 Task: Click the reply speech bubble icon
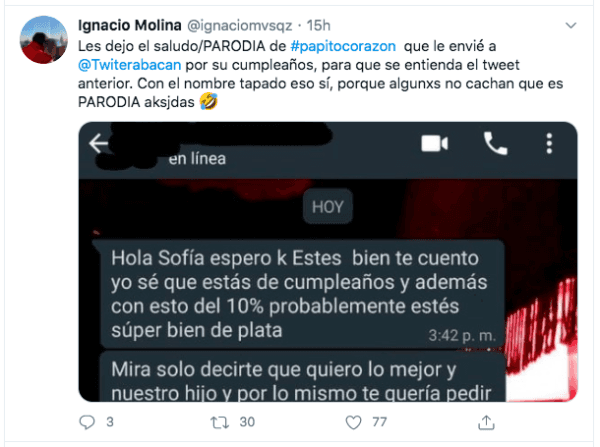(87, 423)
